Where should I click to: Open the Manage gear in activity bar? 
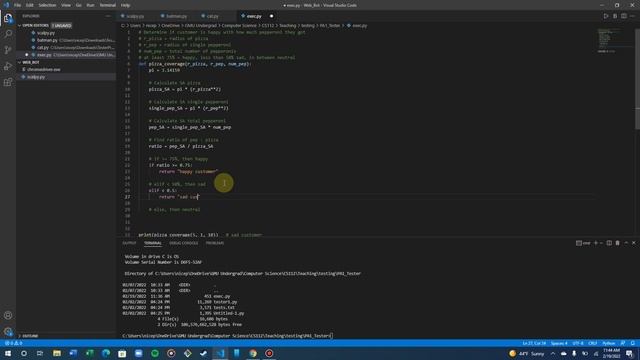8,331
